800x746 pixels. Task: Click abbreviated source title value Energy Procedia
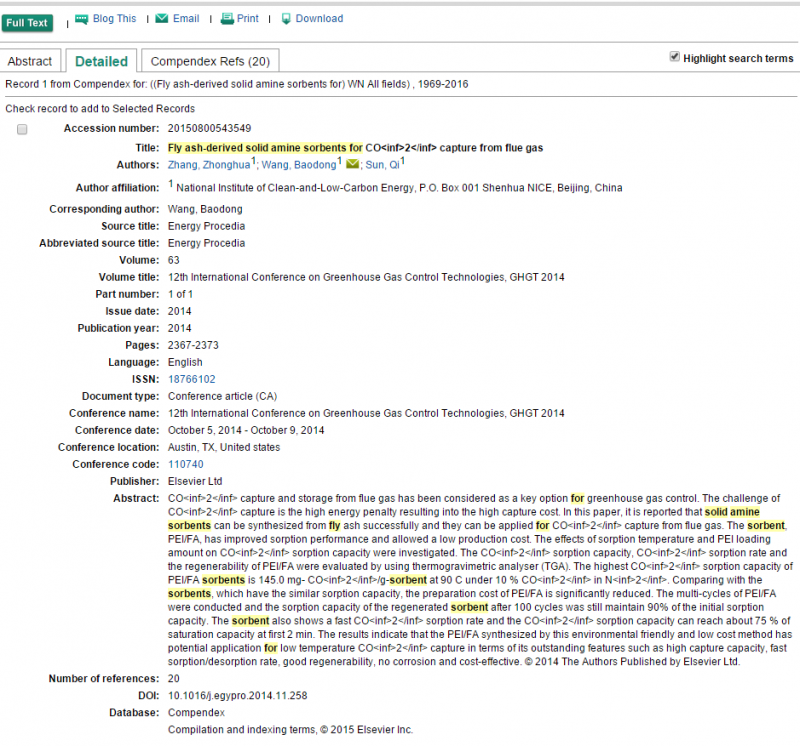coord(207,243)
